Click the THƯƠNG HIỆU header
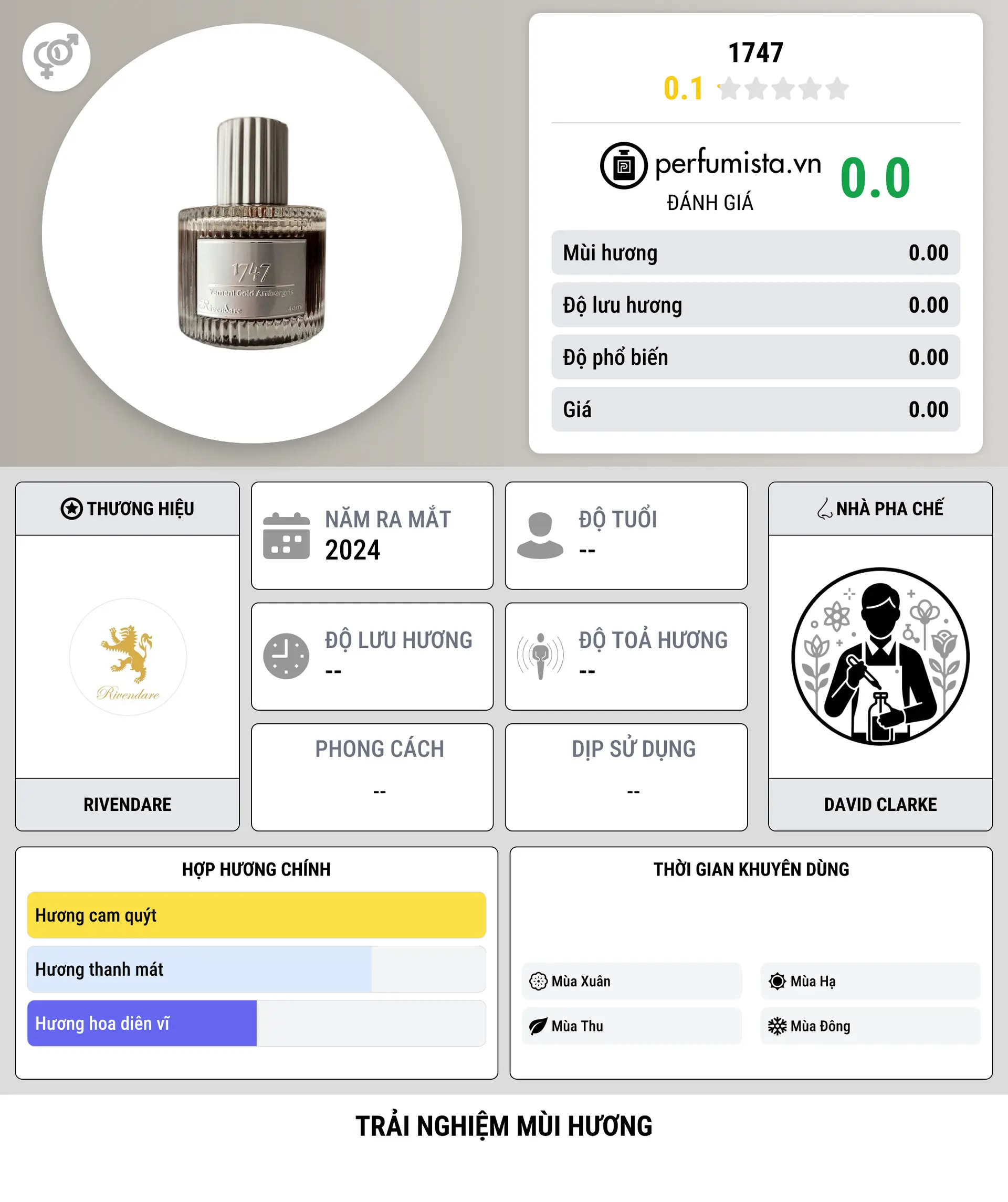The width and height of the screenshot is (1008, 1202). point(128,508)
